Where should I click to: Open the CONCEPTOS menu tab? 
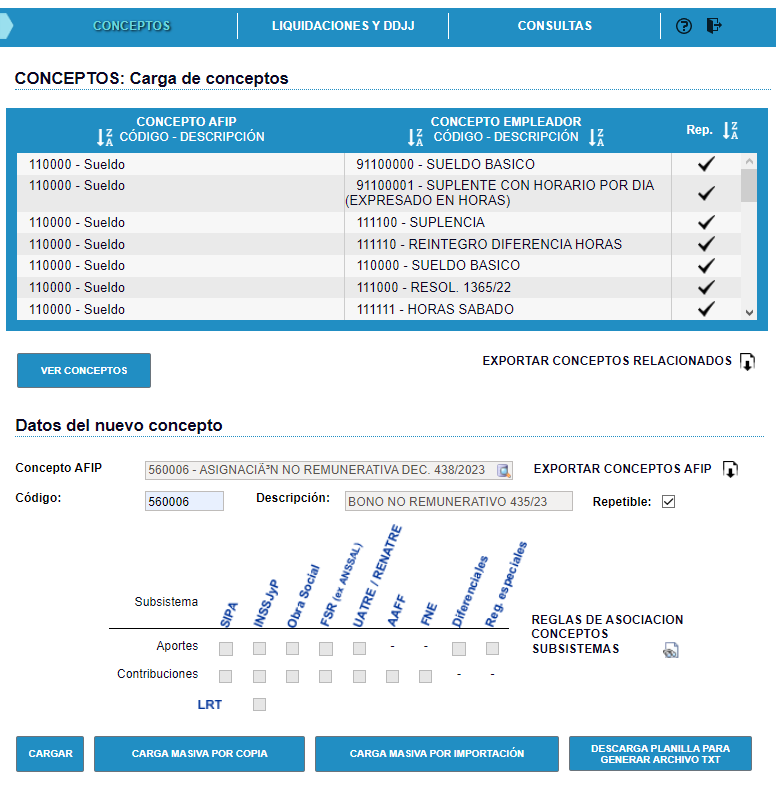tap(132, 26)
